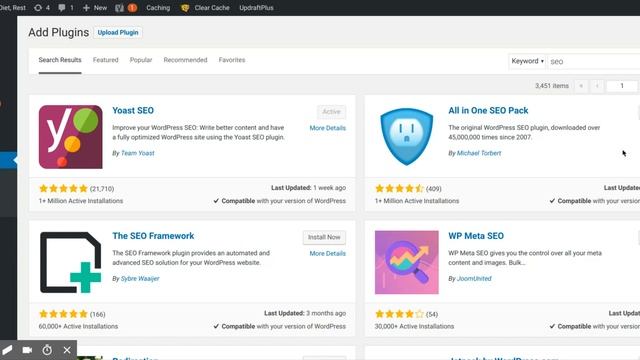Click the plugin search field containing seo

point(593,62)
